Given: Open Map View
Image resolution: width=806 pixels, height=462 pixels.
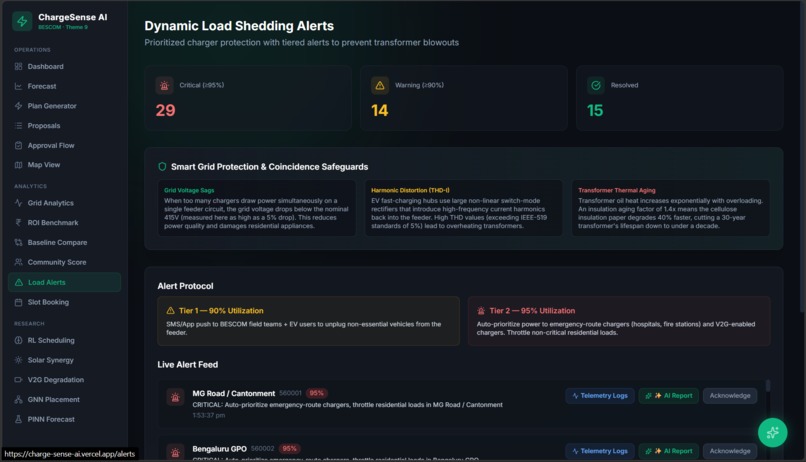Looking at the screenshot, I should coord(64,165).
